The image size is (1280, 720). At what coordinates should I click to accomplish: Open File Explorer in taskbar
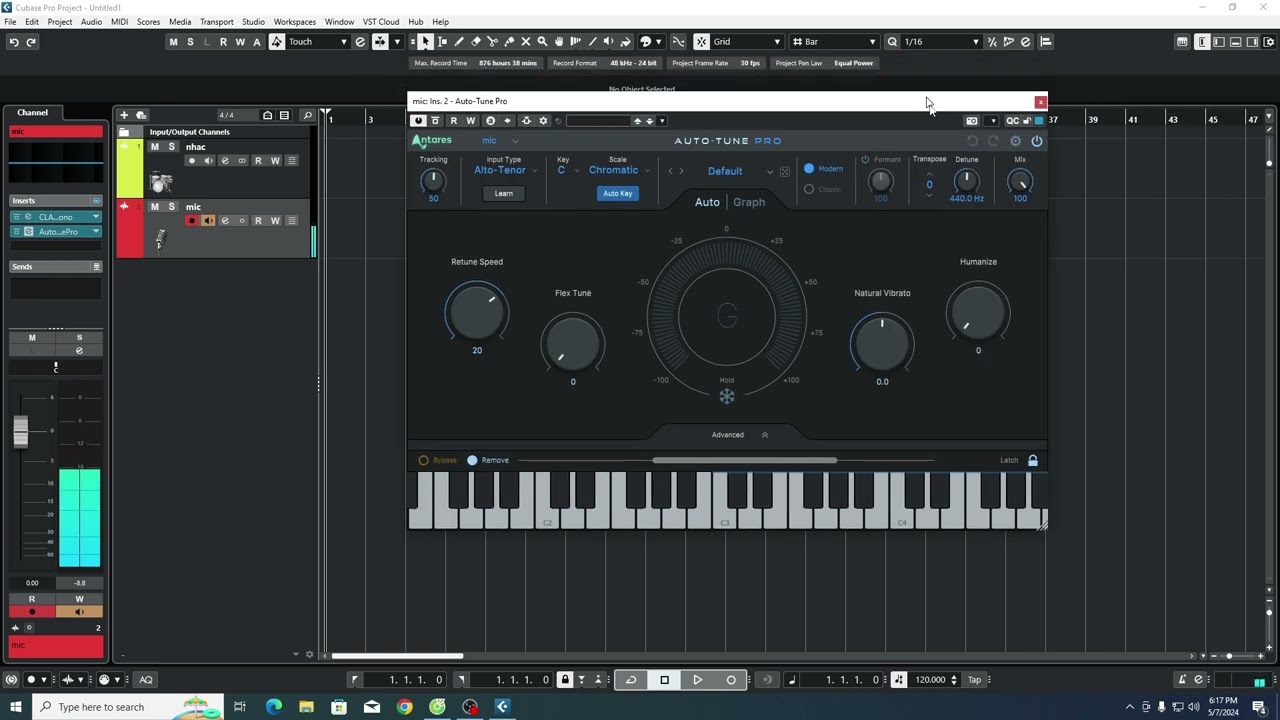[x=306, y=707]
